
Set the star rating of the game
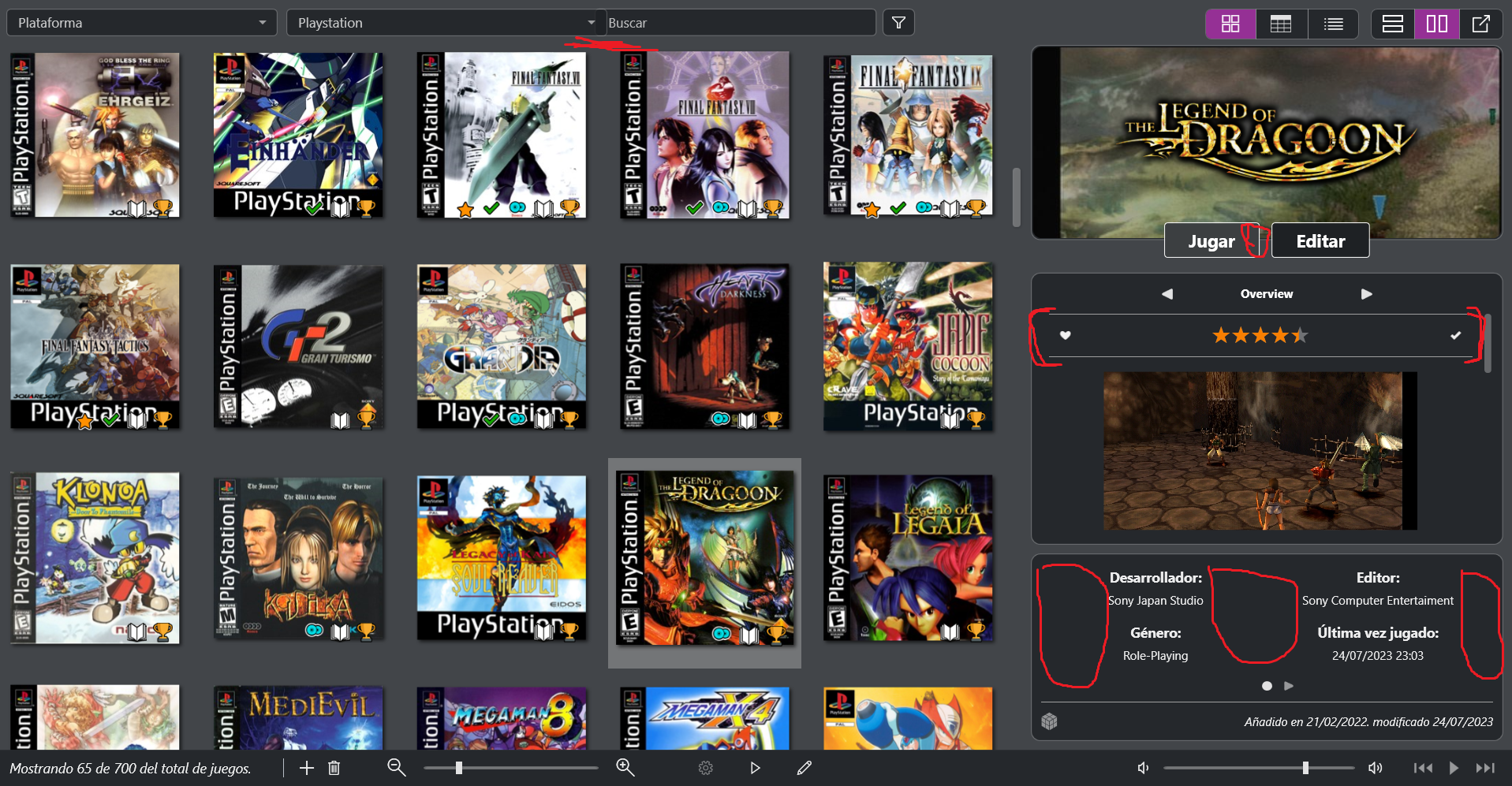(1260, 336)
